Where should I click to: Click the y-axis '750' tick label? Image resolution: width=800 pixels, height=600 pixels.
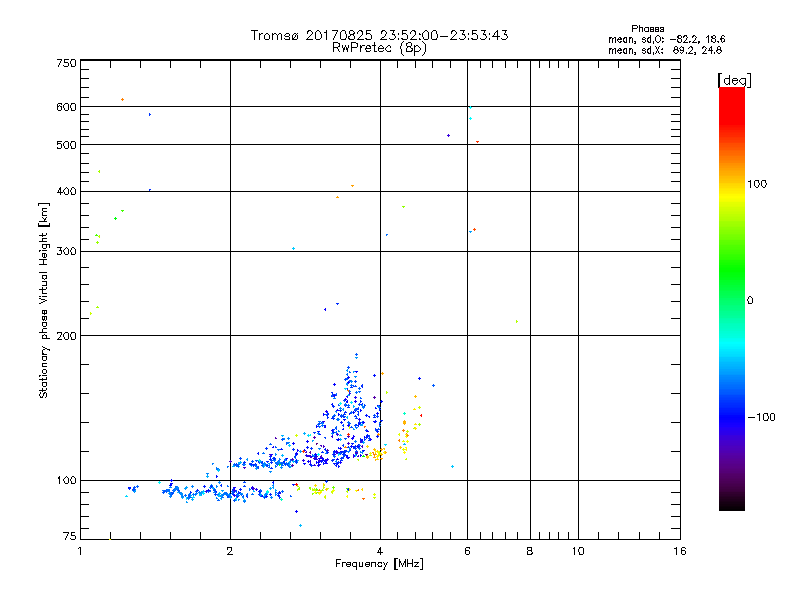tap(67, 63)
